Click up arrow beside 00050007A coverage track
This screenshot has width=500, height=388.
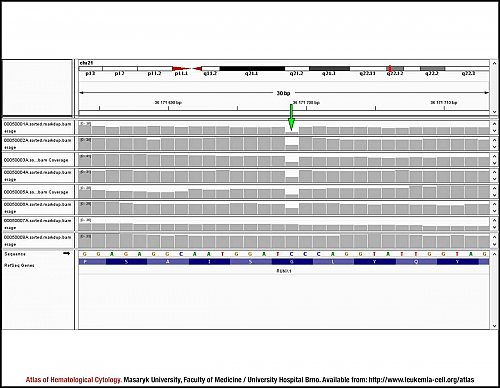tap(494, 220)
